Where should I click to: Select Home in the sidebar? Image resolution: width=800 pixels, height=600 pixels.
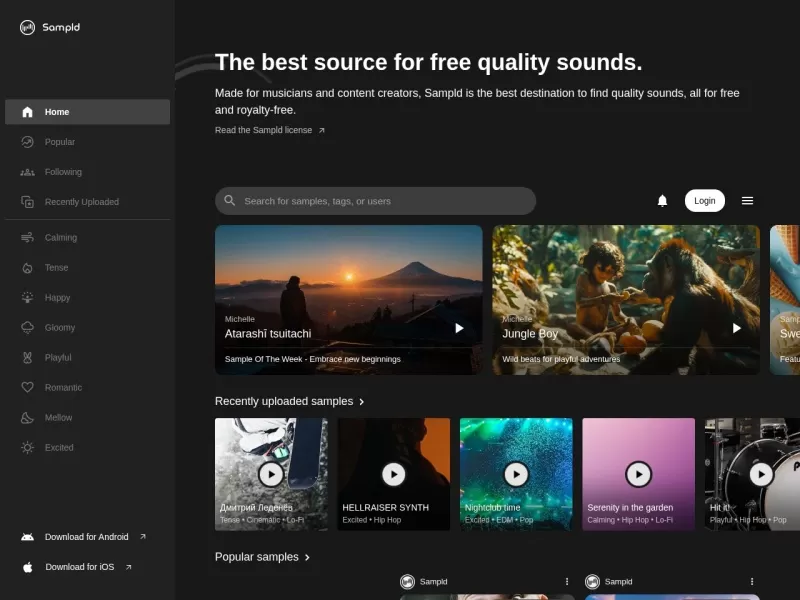pyautogui.click(x=87, y=112)
